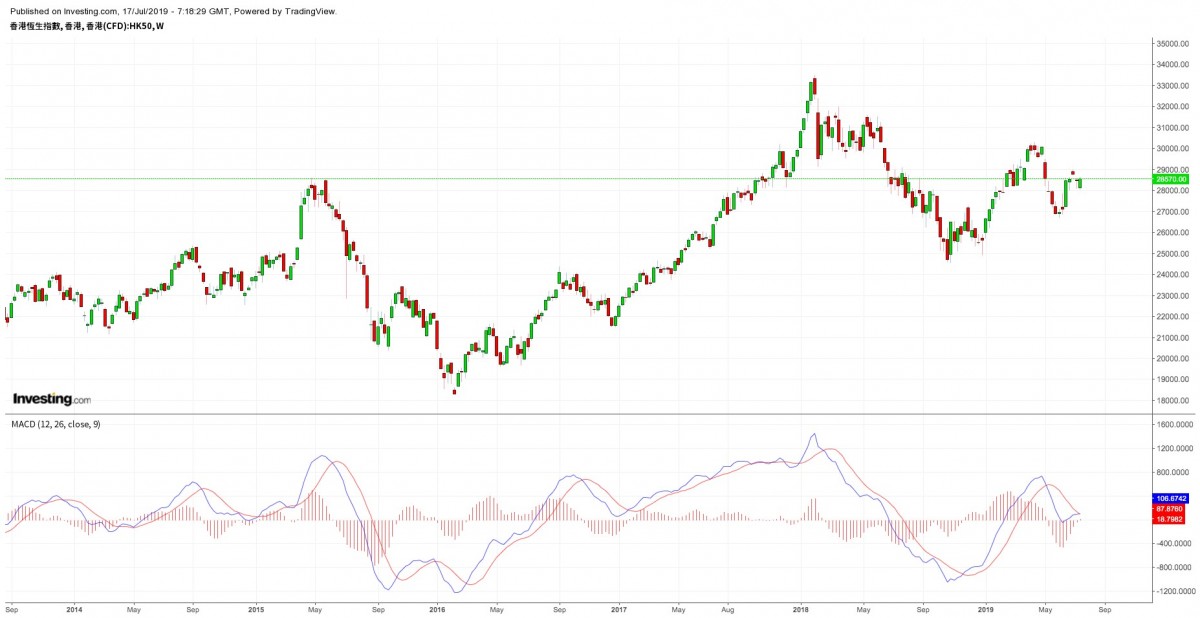The image size is (1200, 618).
Task: Select the MACD (12, 26, close, 9) indicator label
Action: [x=56, y=424]
